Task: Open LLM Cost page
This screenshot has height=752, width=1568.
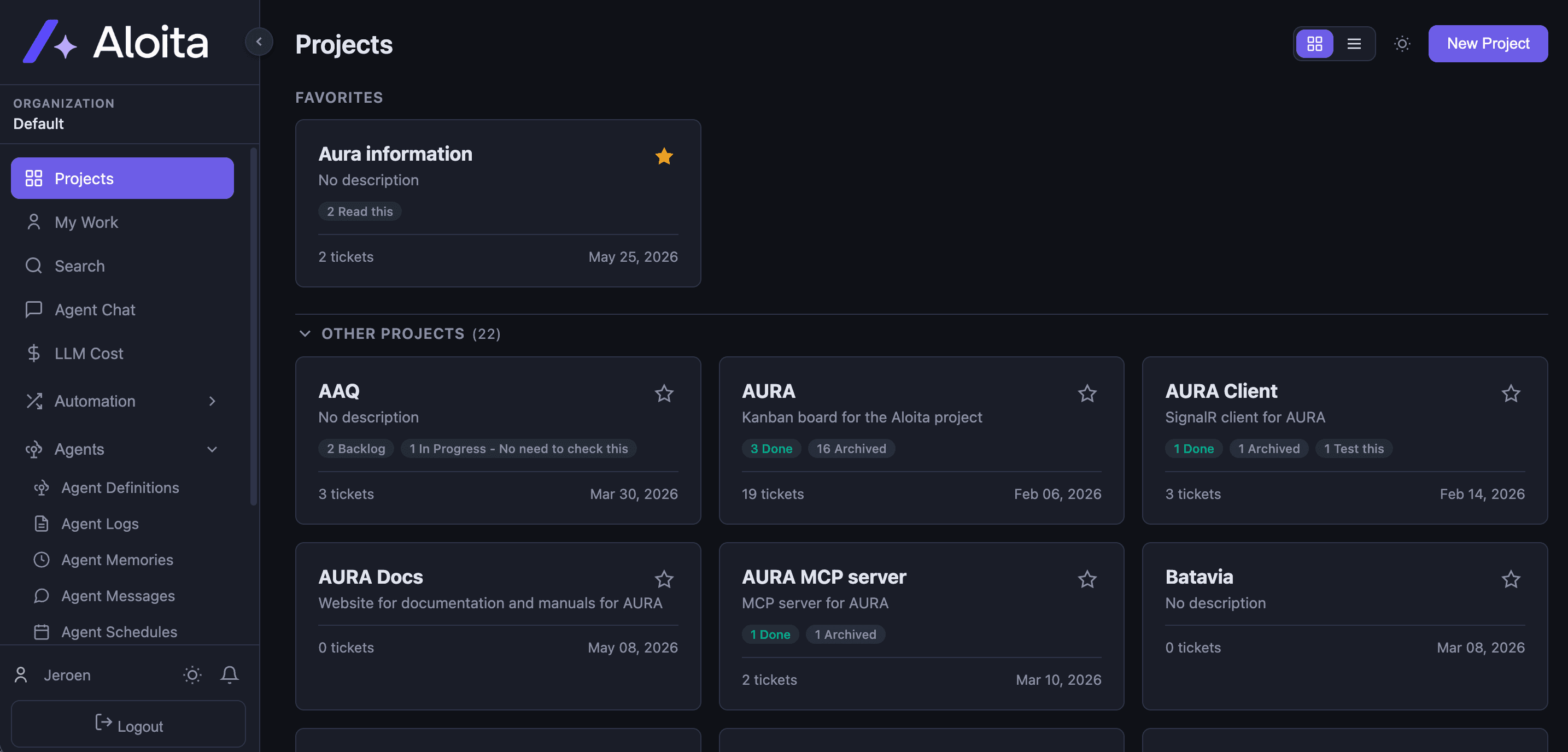Action: pyautogui.click(x=122, y=354)
